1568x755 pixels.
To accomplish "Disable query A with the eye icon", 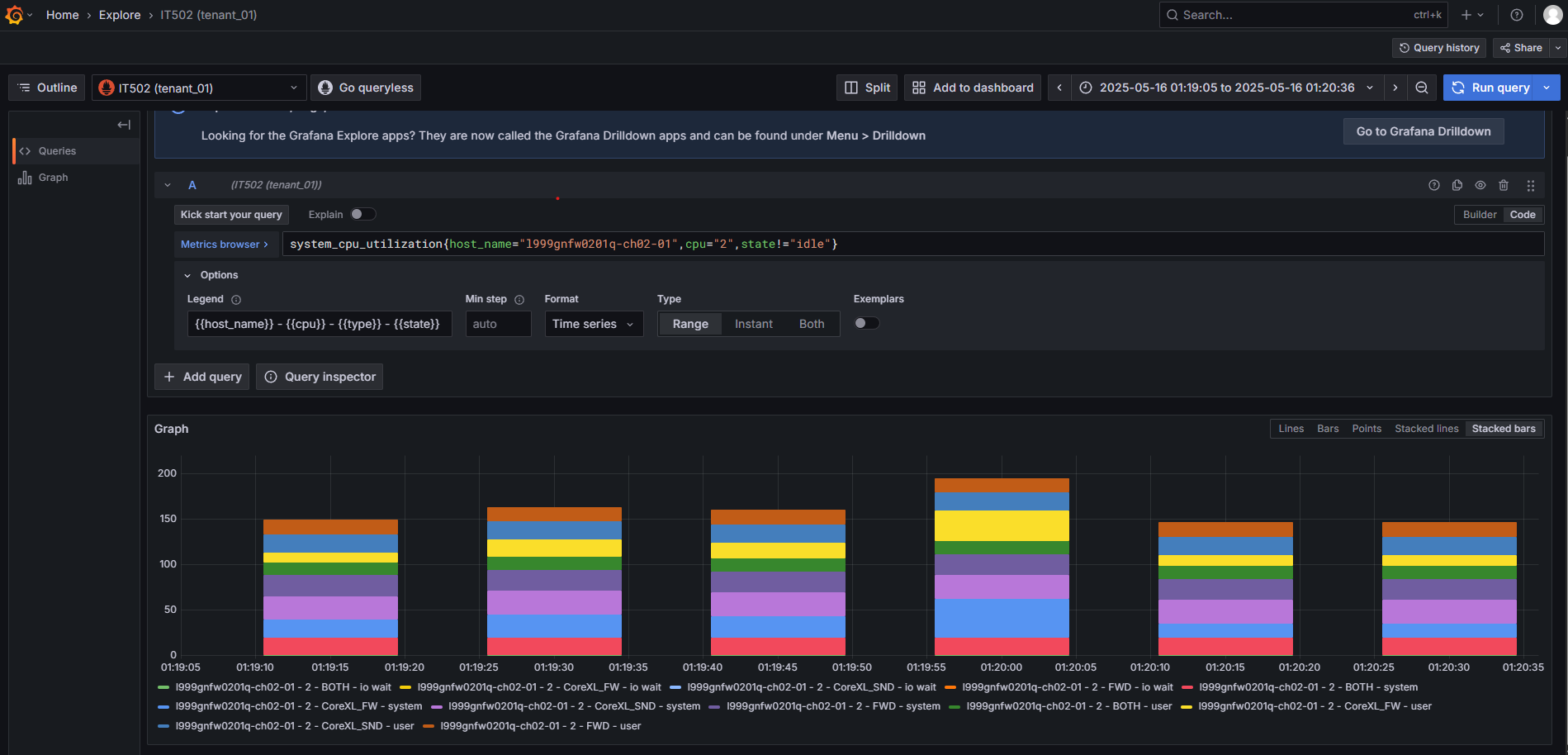I will tap(1480, 185).
